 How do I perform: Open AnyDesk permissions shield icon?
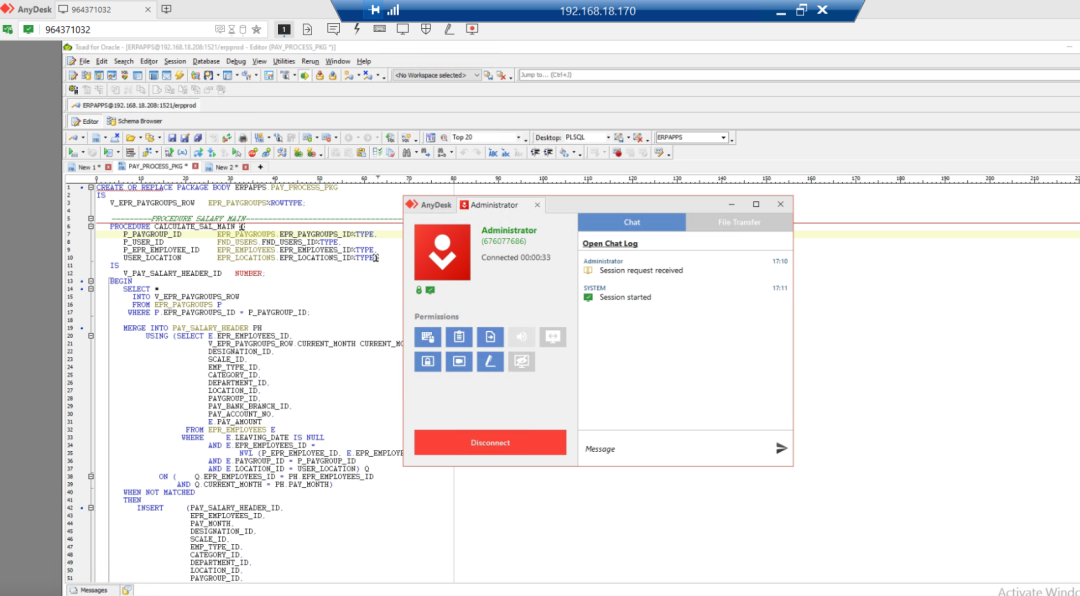(x=426, y=29)
